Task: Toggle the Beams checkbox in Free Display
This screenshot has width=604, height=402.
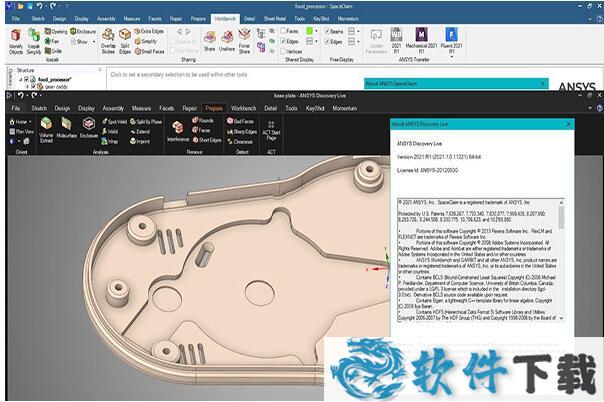Action: click(328, 31)
